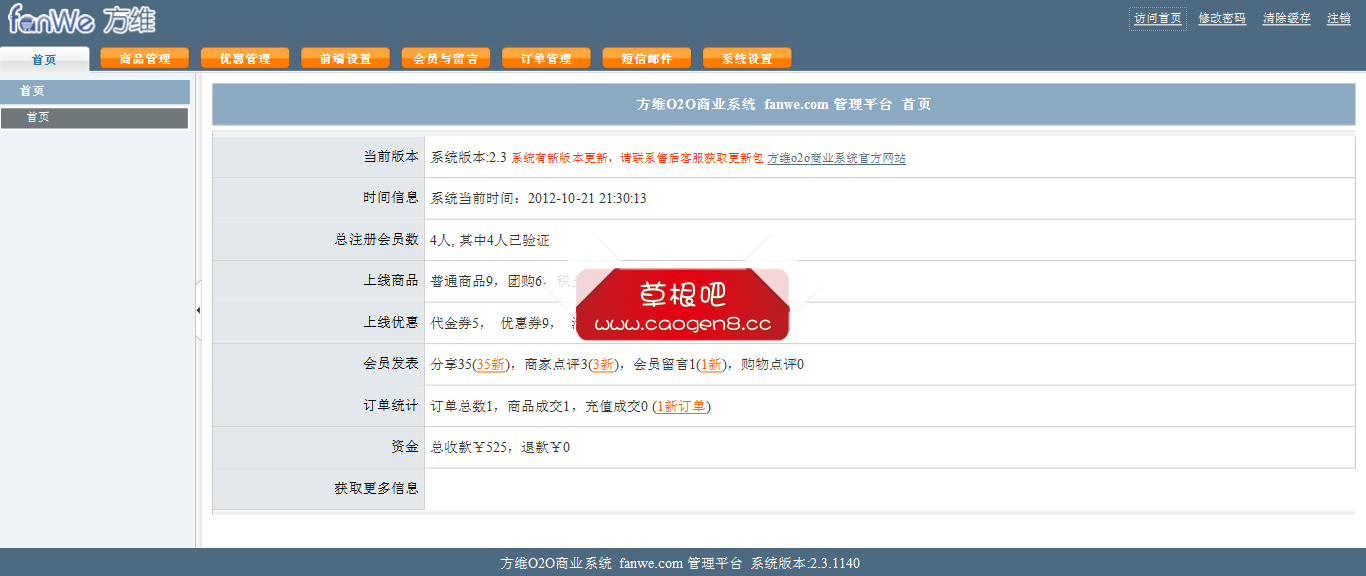The width and height of the screenshot is (1366, 576).
Task: Open 修改密码 to change password
Action: pos(1222,18)
